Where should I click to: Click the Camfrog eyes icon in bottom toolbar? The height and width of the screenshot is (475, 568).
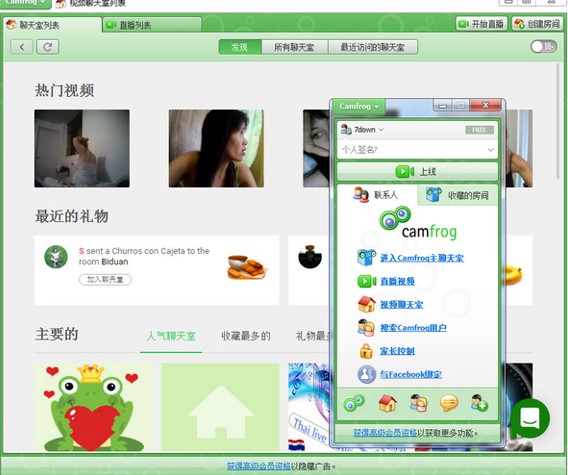[354, 403]
